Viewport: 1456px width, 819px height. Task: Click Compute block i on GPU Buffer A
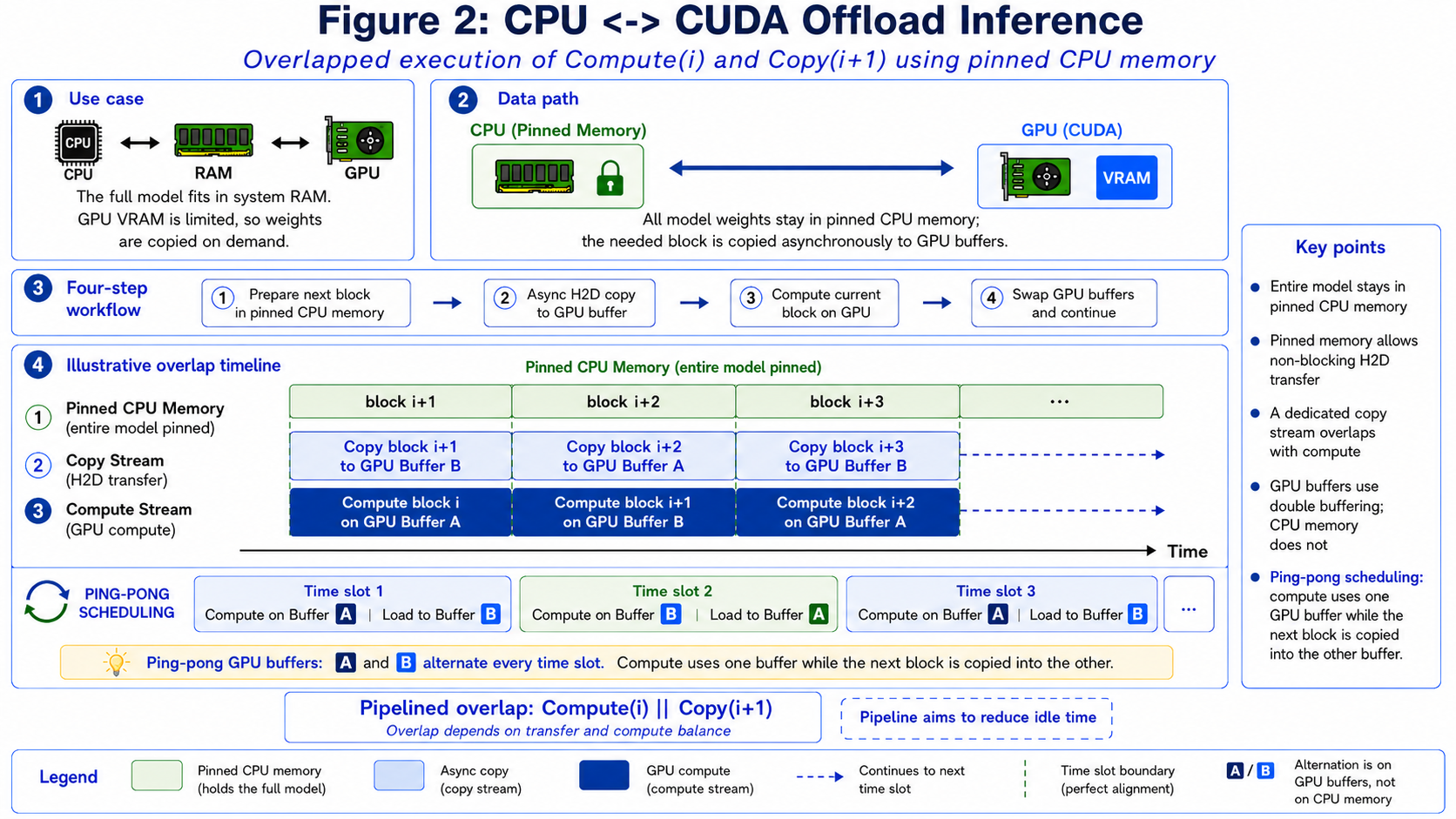coord(401,512)
